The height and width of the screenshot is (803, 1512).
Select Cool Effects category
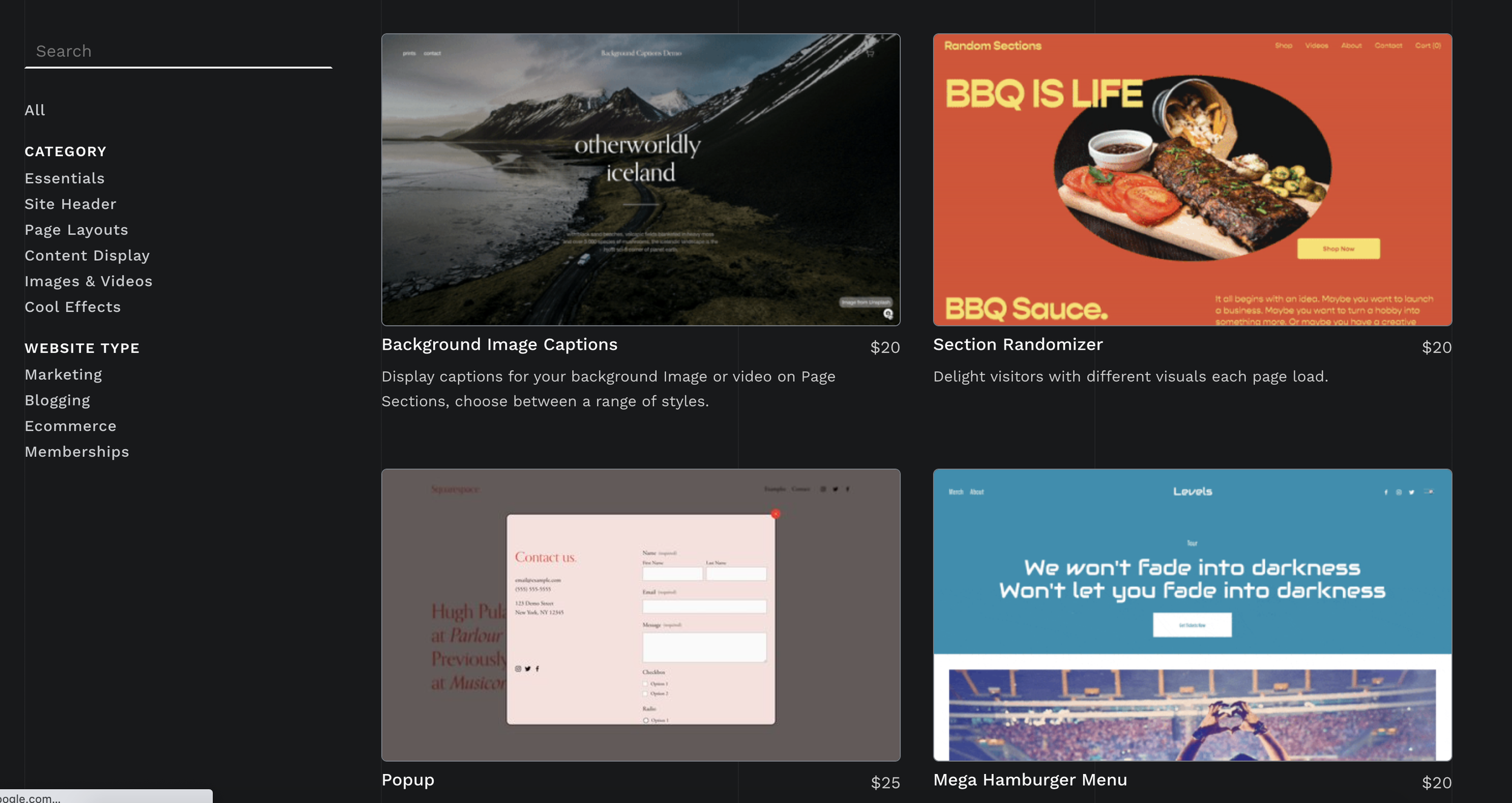[73, 307]
